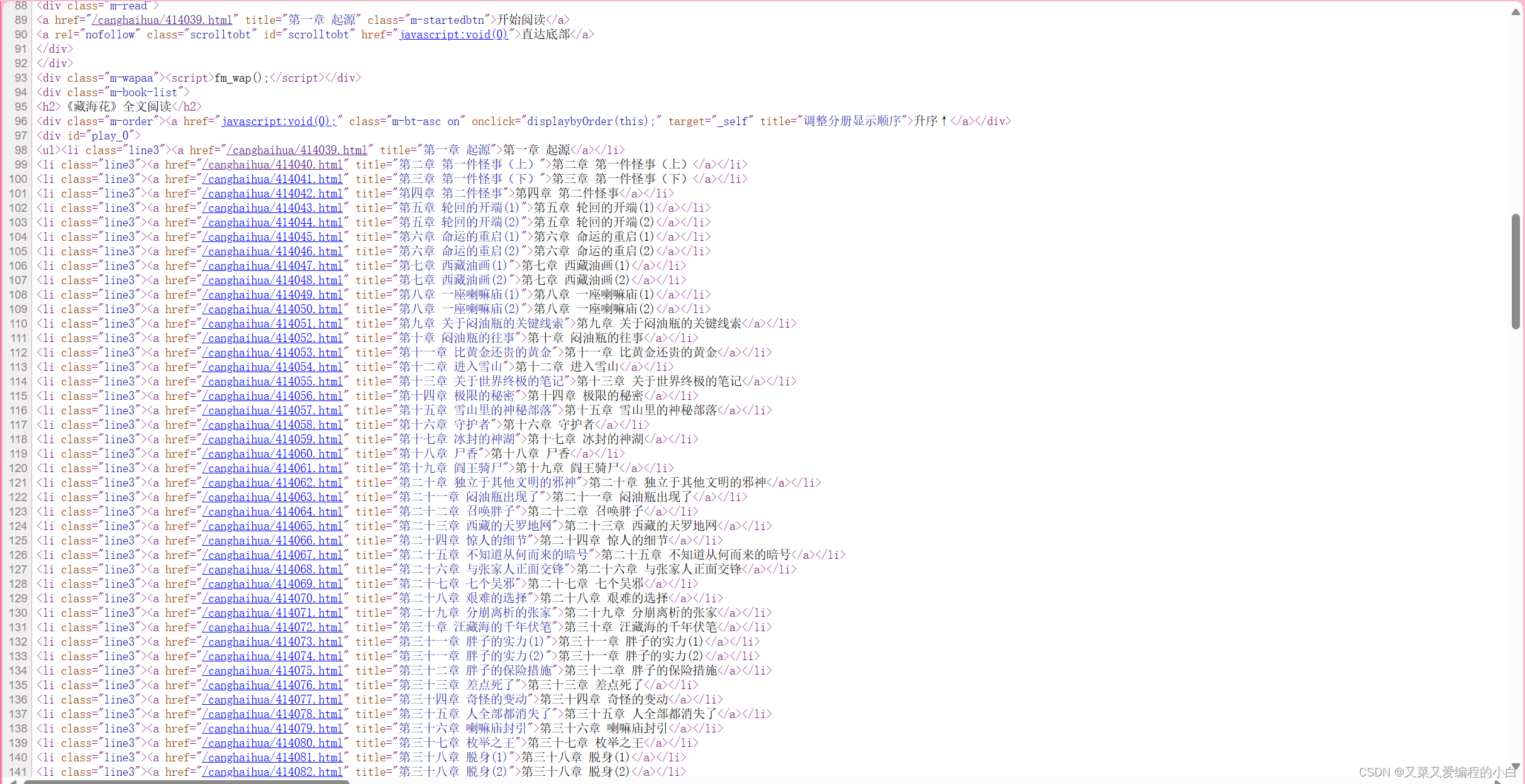Open link /canghaihua/414047.html
Viewport: 1525px width, 784px height.
272,266
